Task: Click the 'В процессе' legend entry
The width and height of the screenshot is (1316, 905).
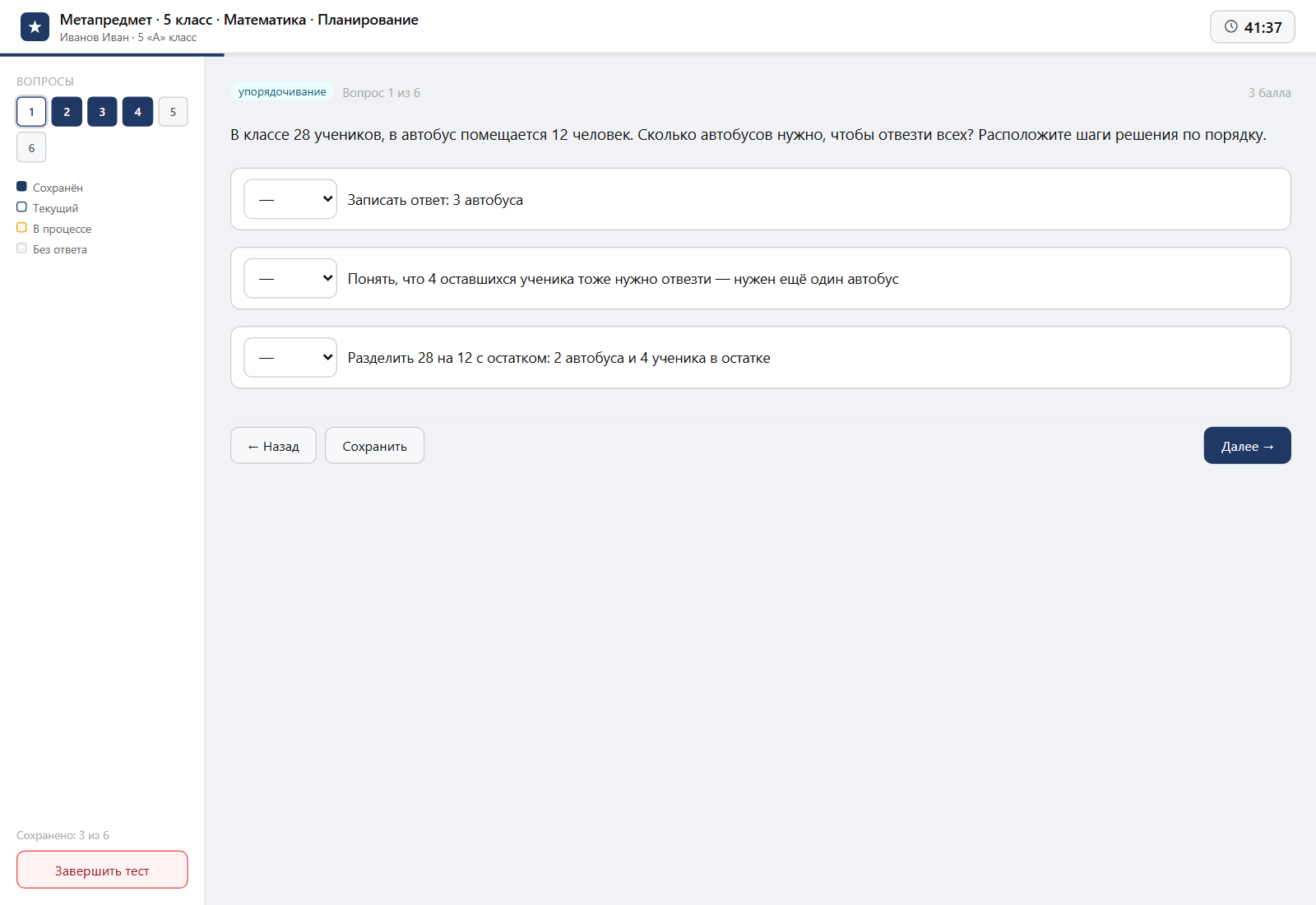Action: 53,229
